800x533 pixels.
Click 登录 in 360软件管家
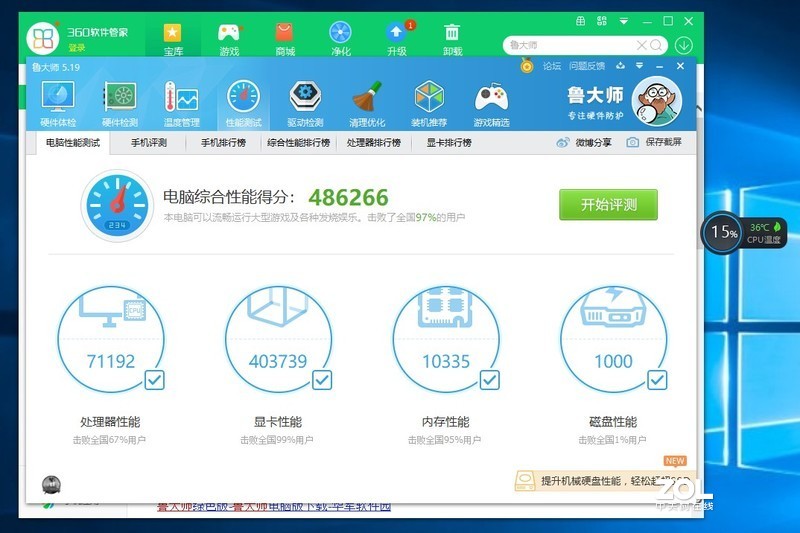coord(77,48)
